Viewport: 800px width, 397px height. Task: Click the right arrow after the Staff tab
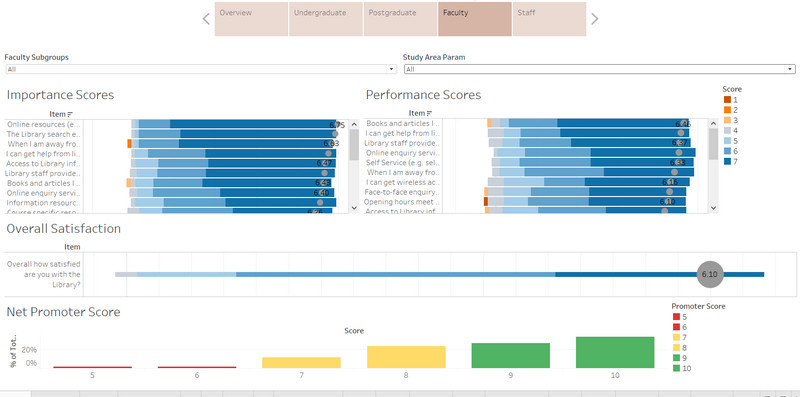pyautogui.click(x=594, y=19)
